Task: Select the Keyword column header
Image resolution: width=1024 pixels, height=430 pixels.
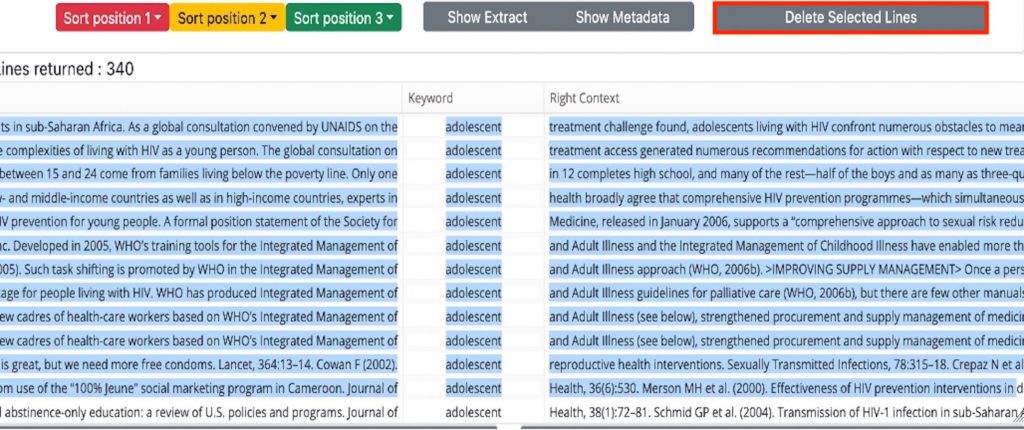Action: pyautogui.click(x=430, y=98)
